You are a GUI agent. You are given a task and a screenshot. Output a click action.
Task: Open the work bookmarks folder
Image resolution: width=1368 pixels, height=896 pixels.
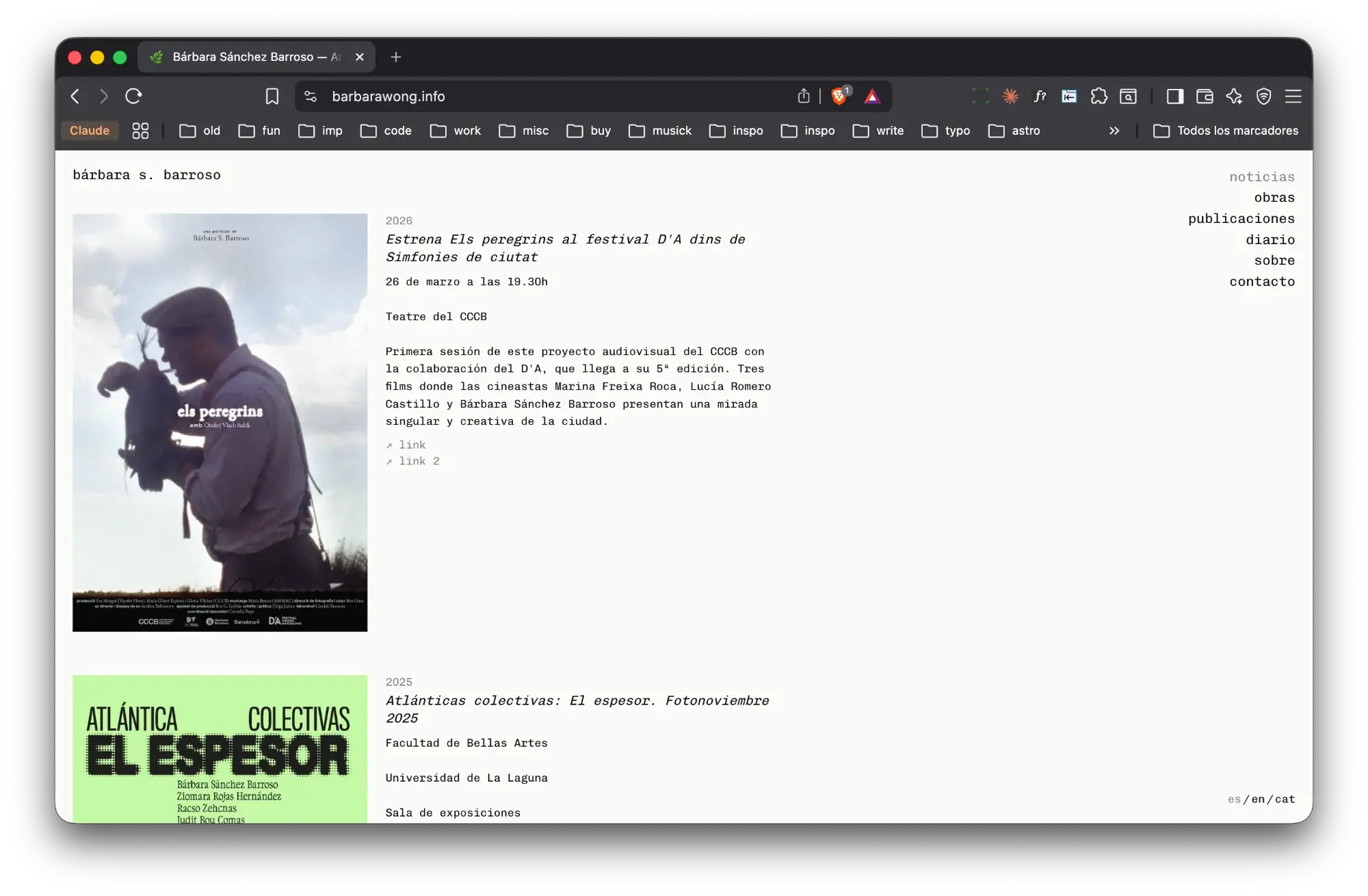click(456, 131)
